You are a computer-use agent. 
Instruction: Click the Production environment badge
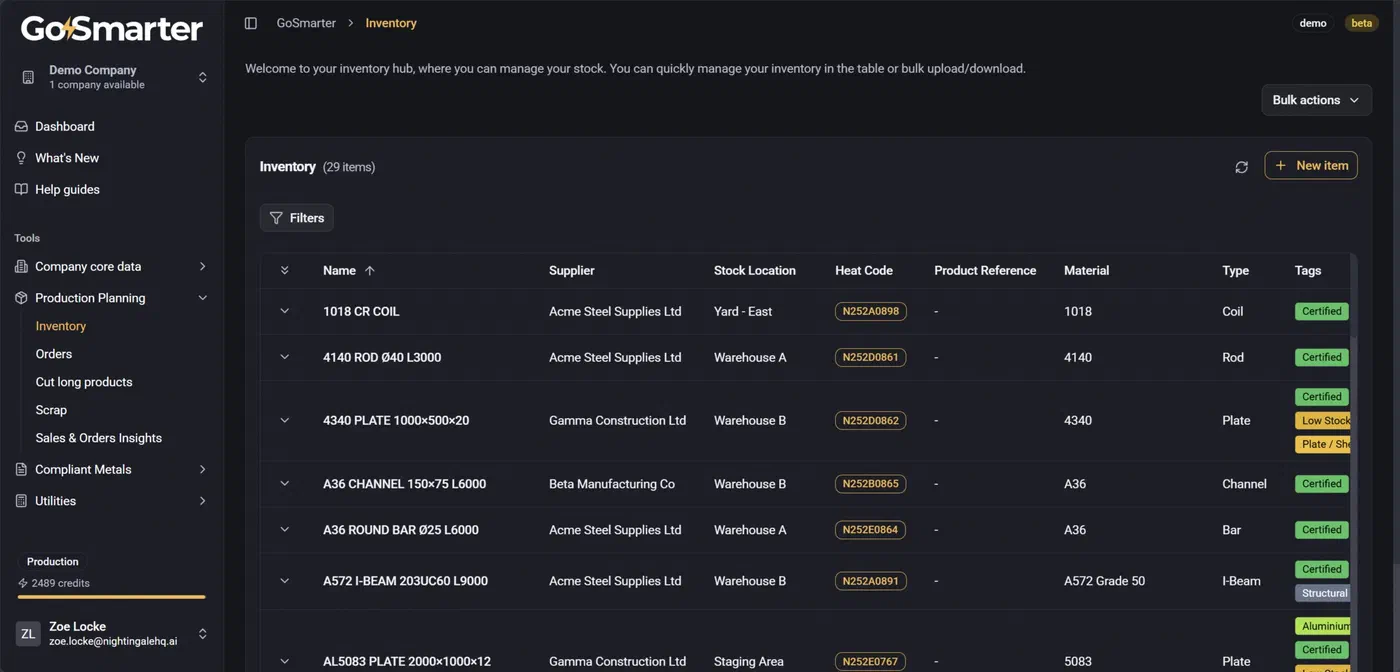(x=53, y=562)
